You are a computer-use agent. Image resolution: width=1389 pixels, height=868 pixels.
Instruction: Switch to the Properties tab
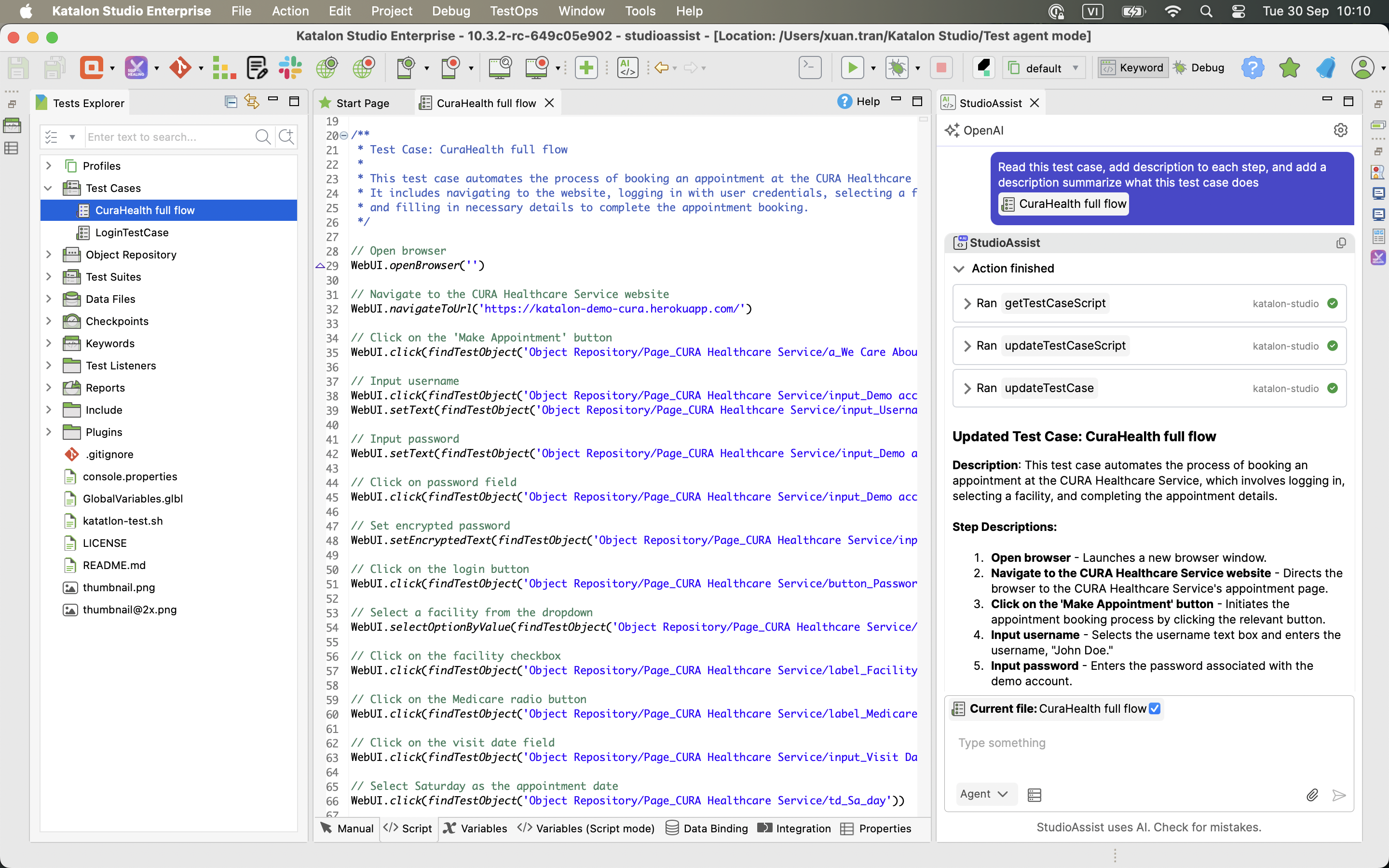(x=876, y=828)
